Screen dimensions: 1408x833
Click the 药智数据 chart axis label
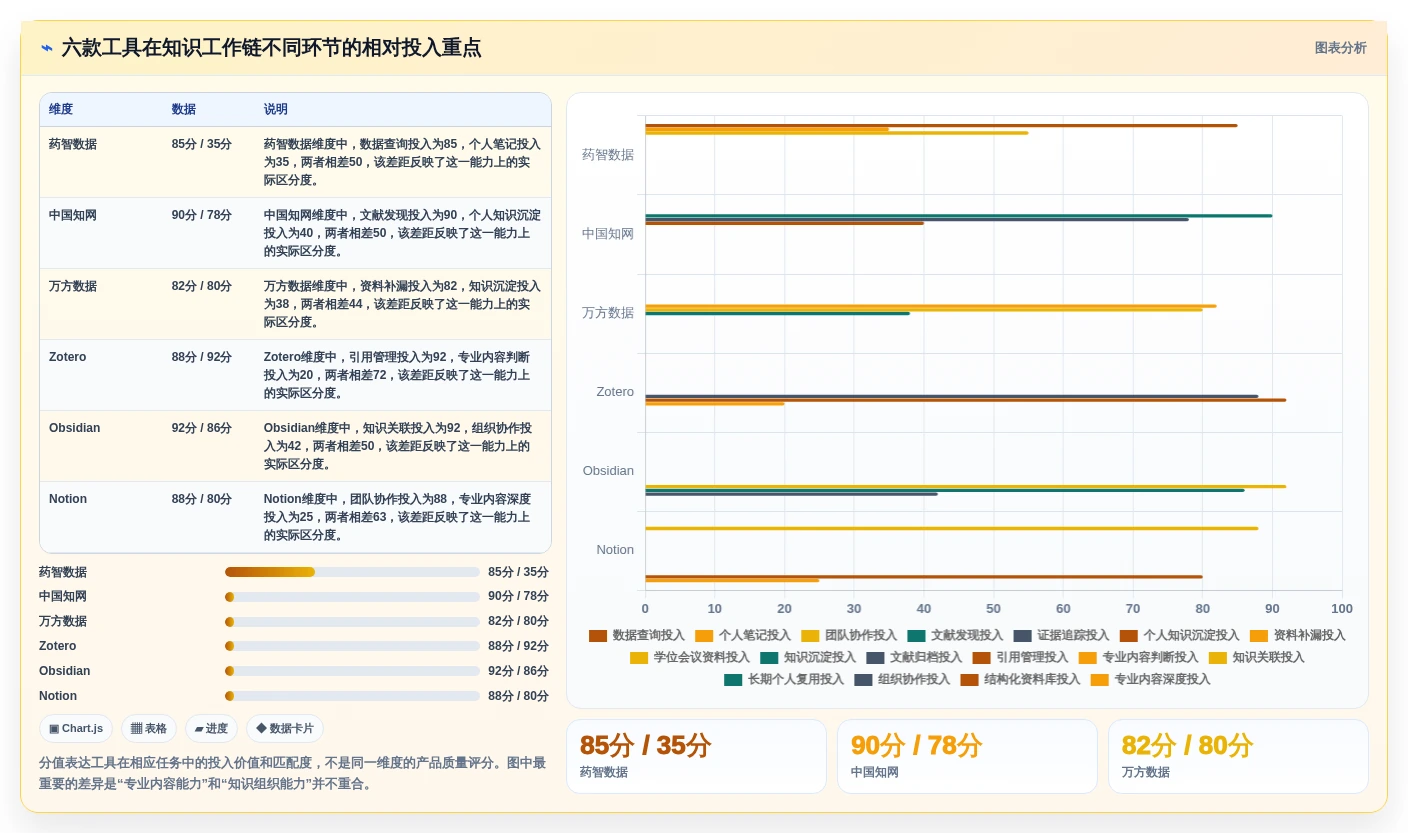point(608,155)
